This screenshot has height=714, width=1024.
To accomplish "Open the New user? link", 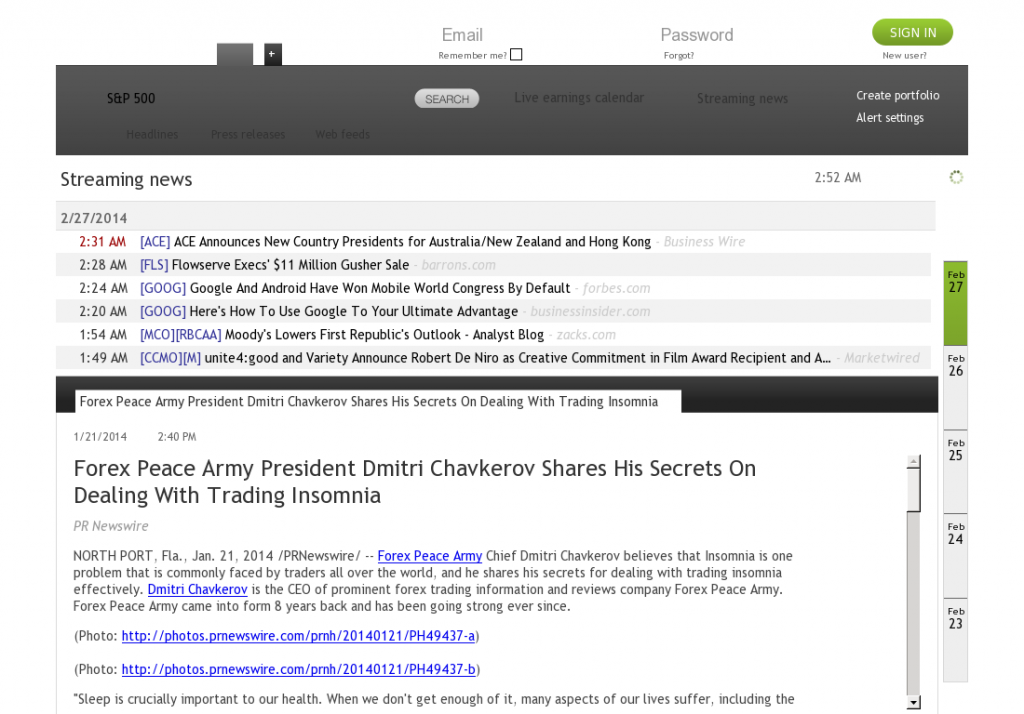I will (x=904, y=56).
